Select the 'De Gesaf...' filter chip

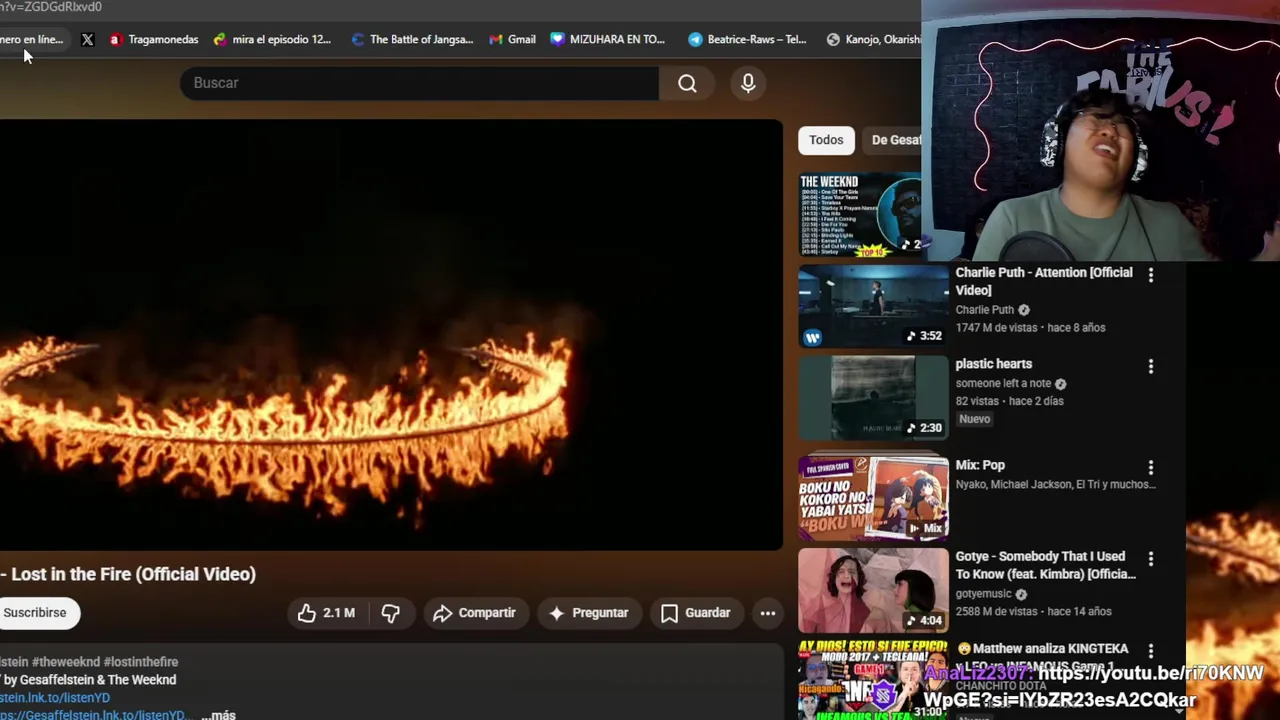click(x=894, y=140)
